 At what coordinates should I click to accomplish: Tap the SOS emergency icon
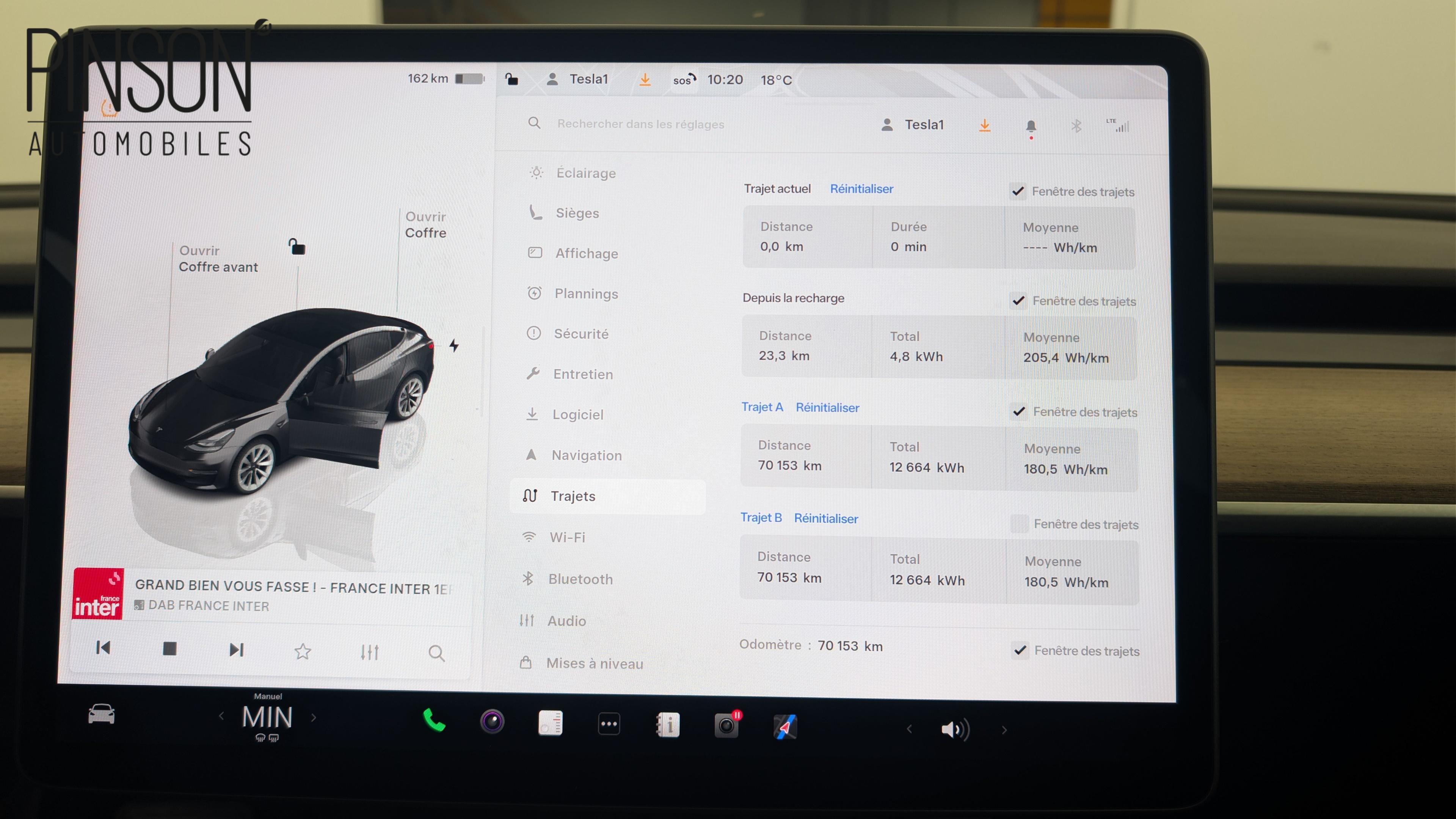[x=684, y=80]
